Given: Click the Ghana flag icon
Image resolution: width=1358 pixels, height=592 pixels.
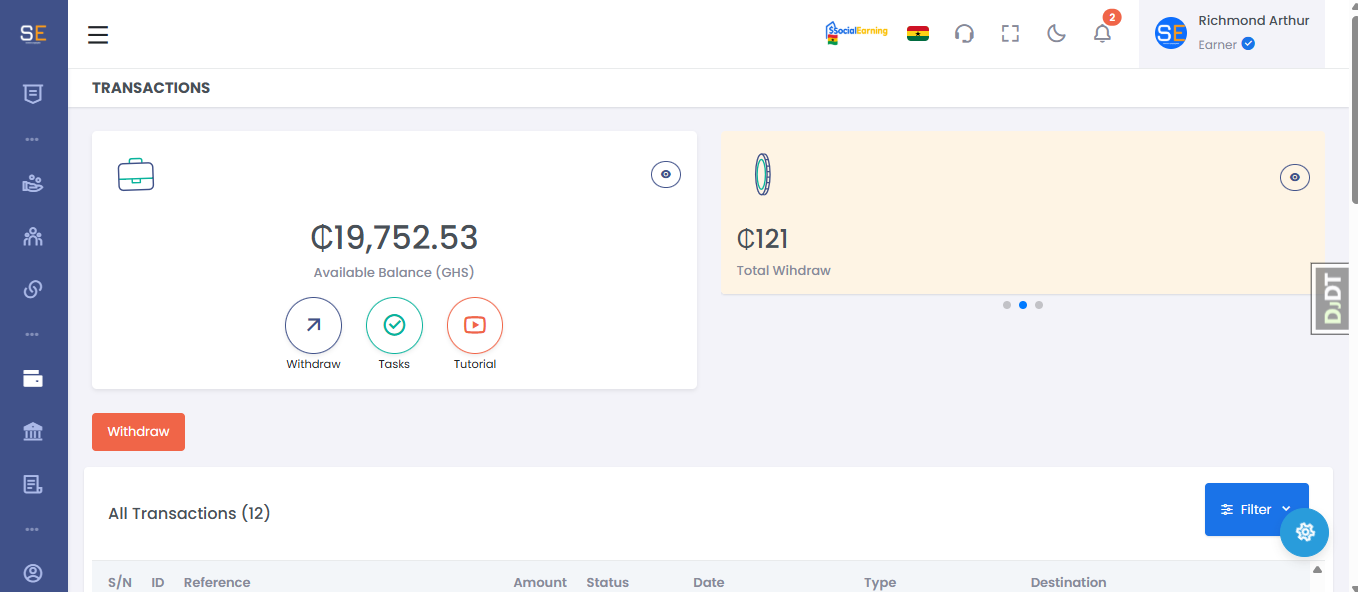Looking at the screenshot, I should tap(918, 33).
